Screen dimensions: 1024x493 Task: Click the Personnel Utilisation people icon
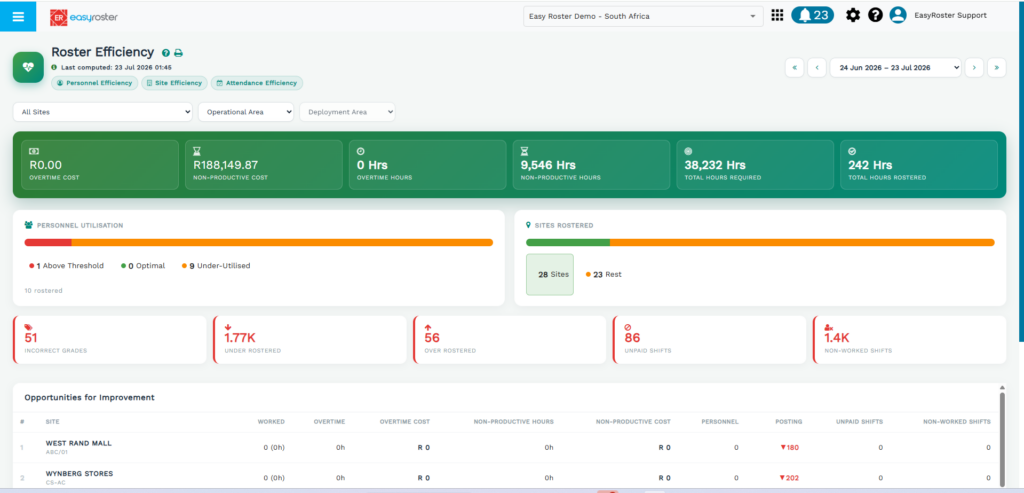(x=29, y=225)
